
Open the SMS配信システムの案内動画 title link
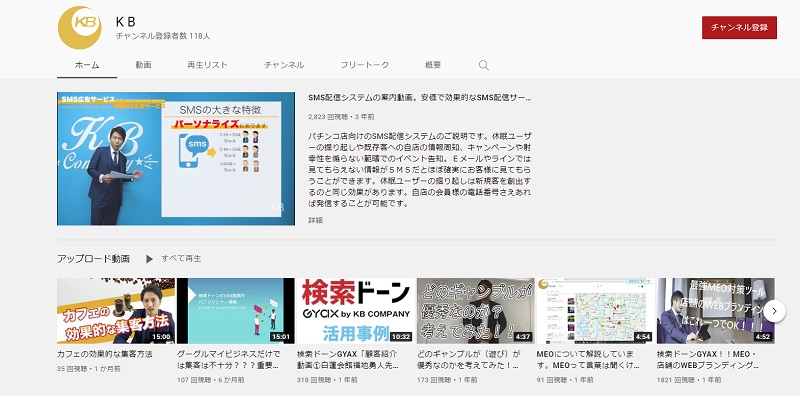click(x=420, y=97)
